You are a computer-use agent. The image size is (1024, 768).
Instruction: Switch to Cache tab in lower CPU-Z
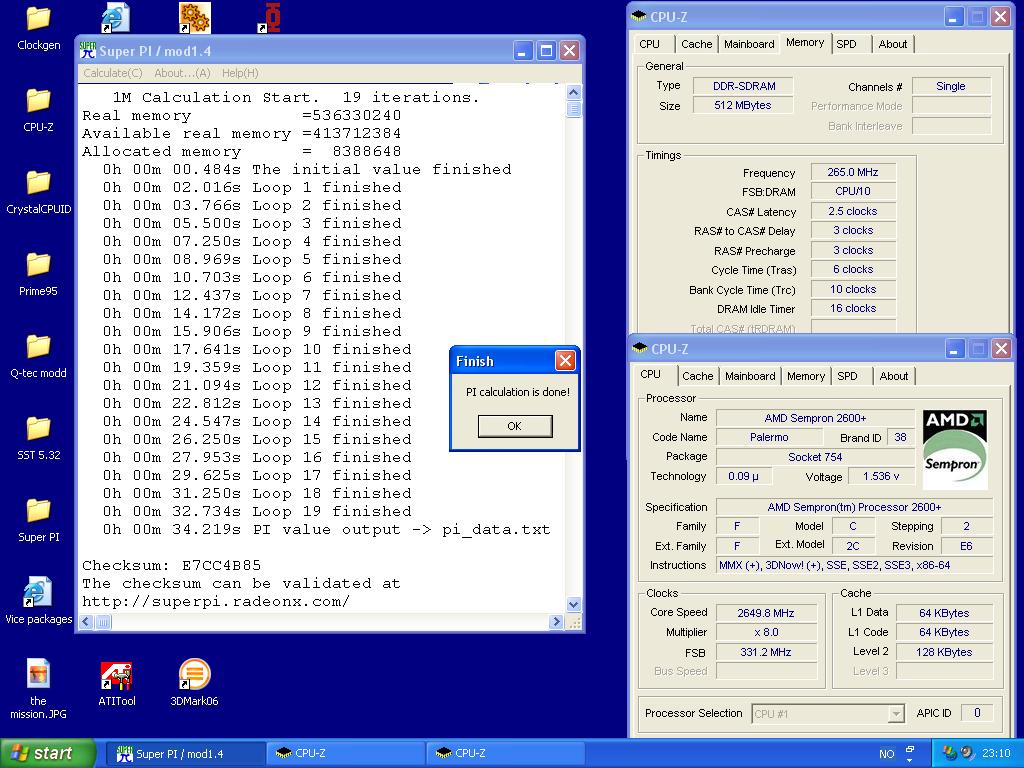(x=697, y=376)
